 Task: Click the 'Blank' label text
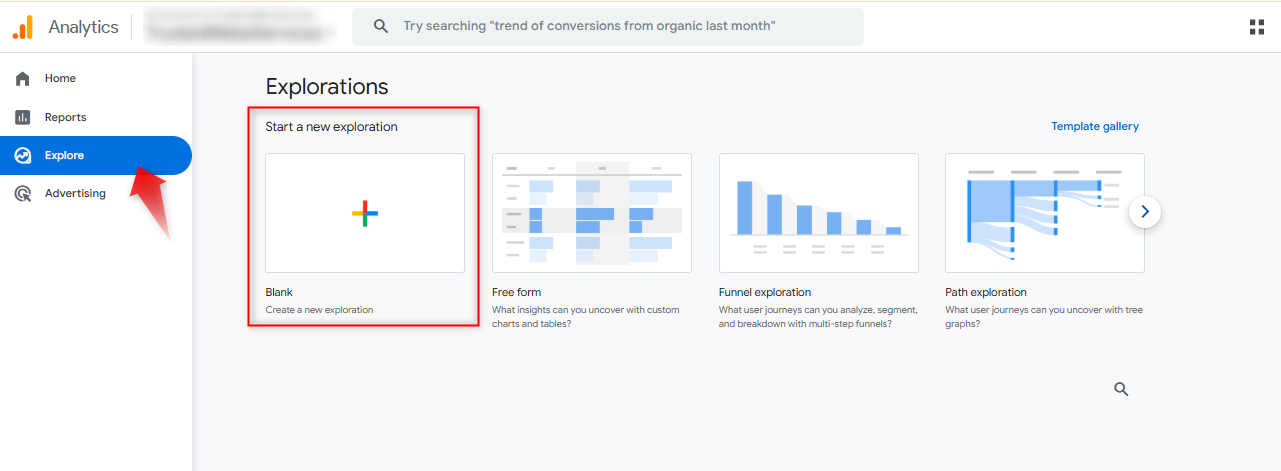coord(279,292)
